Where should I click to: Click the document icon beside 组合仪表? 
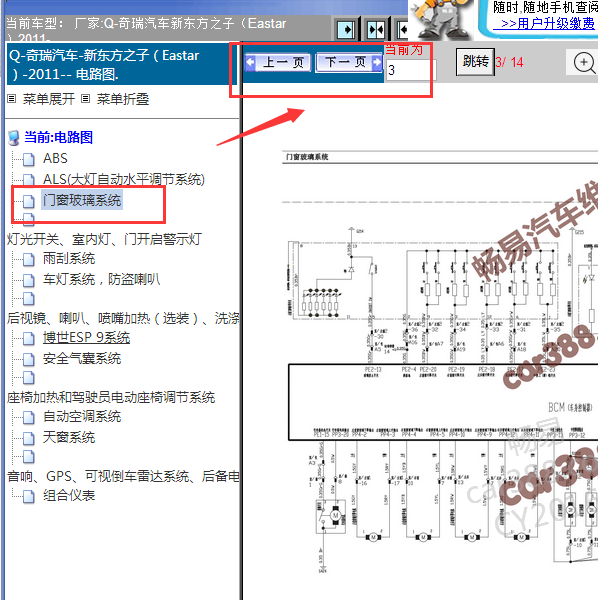(x=28, y=496)
